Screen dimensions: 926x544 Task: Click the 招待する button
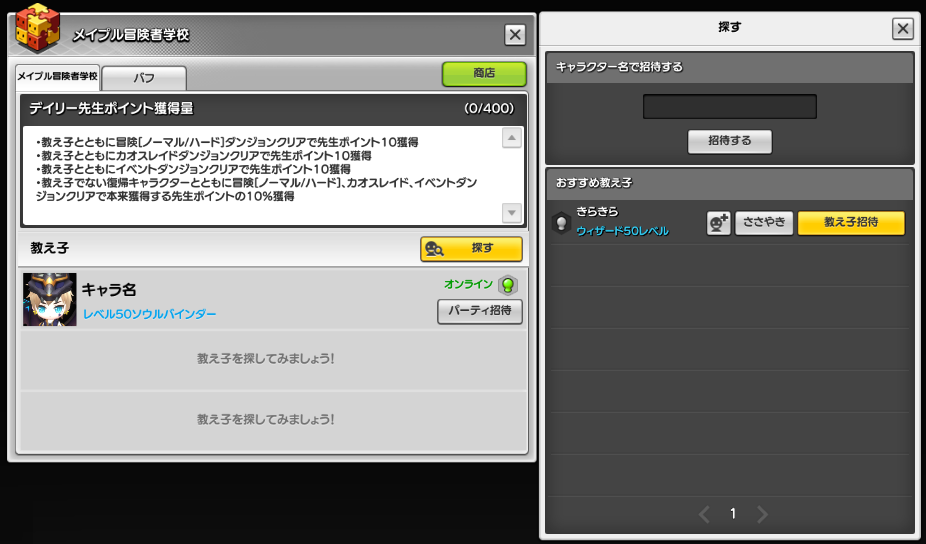click(x=729, y=141)
